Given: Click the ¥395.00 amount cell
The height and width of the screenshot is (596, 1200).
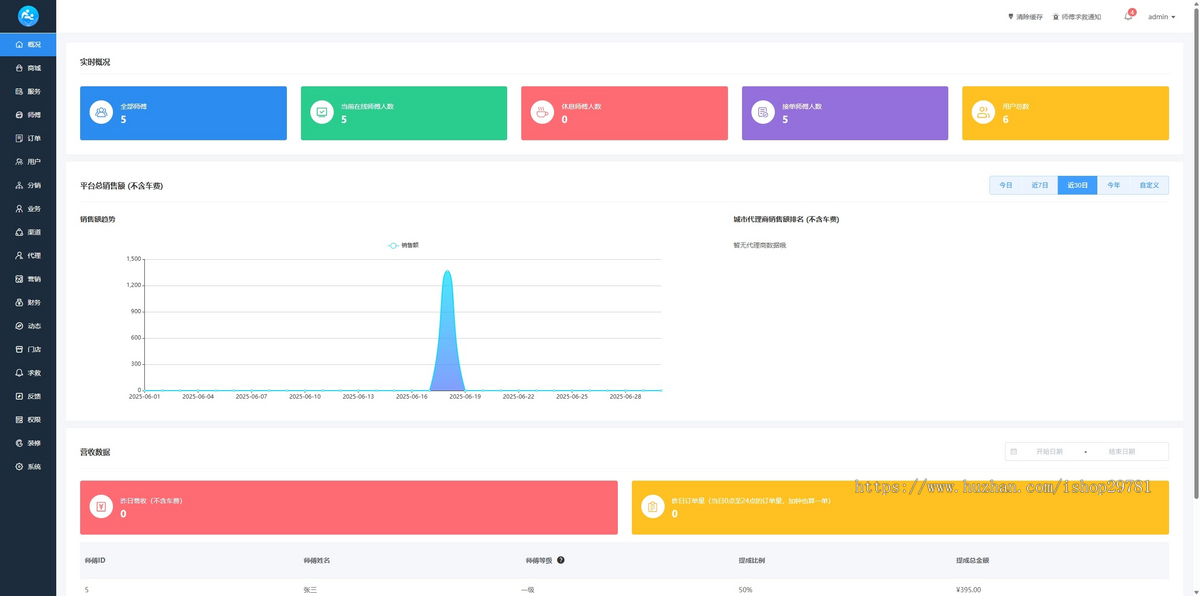Looking at the screenshot, I should 969,590.
